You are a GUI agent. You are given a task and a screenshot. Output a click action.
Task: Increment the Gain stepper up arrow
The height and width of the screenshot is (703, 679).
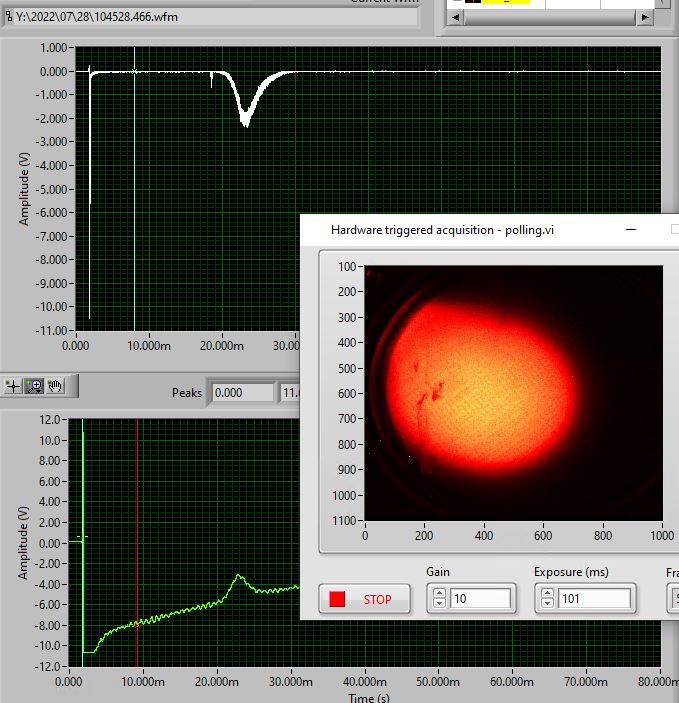coord(438,594)
